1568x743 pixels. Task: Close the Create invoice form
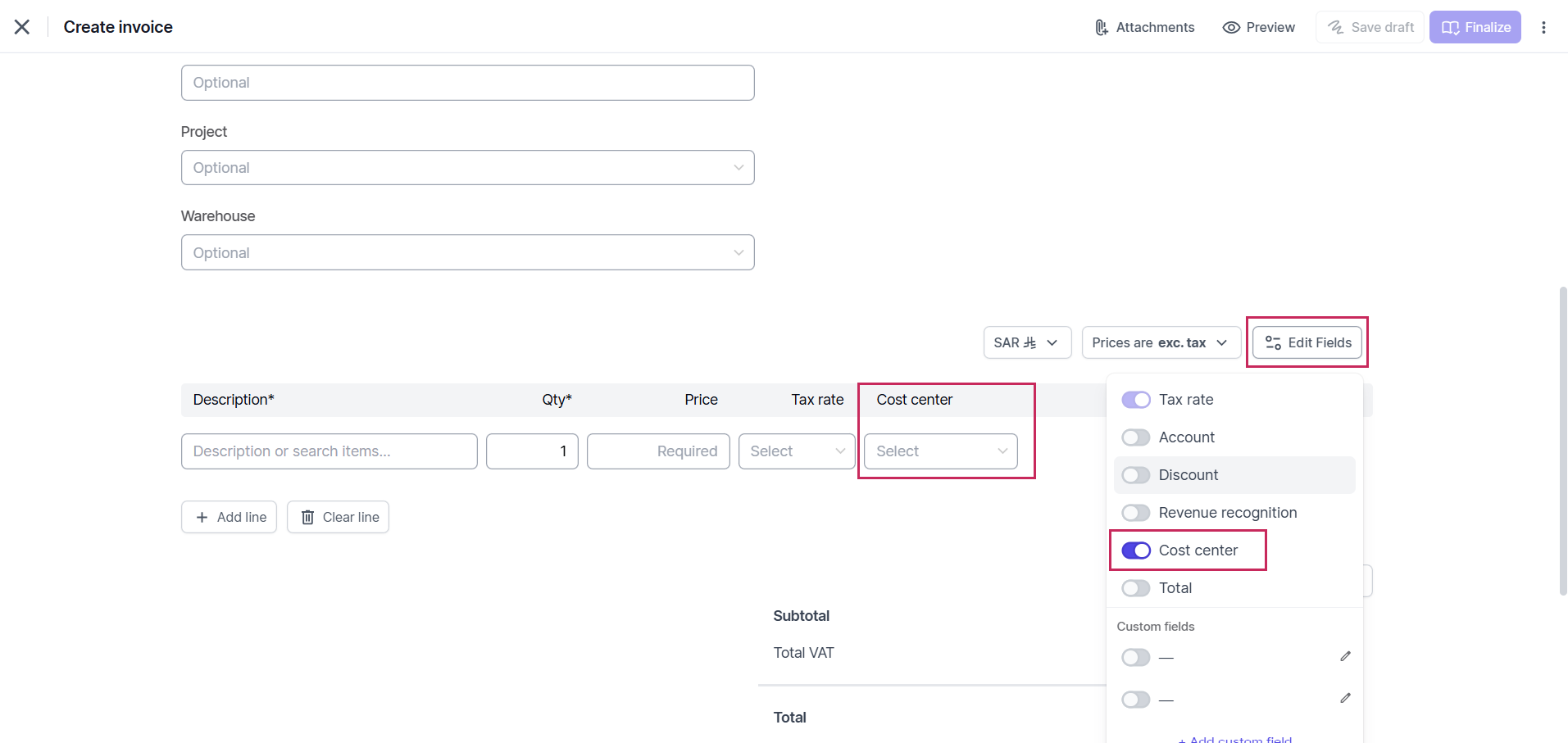point(22,27)
